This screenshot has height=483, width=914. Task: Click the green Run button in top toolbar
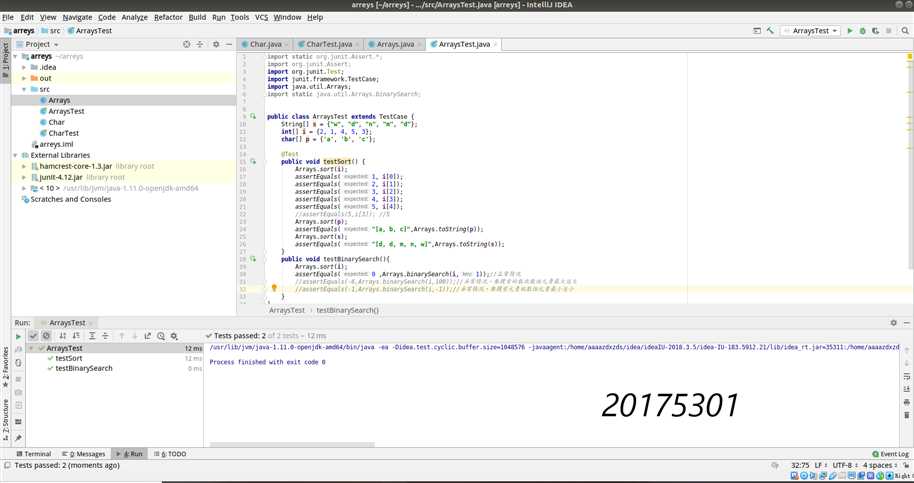[849, 31]
